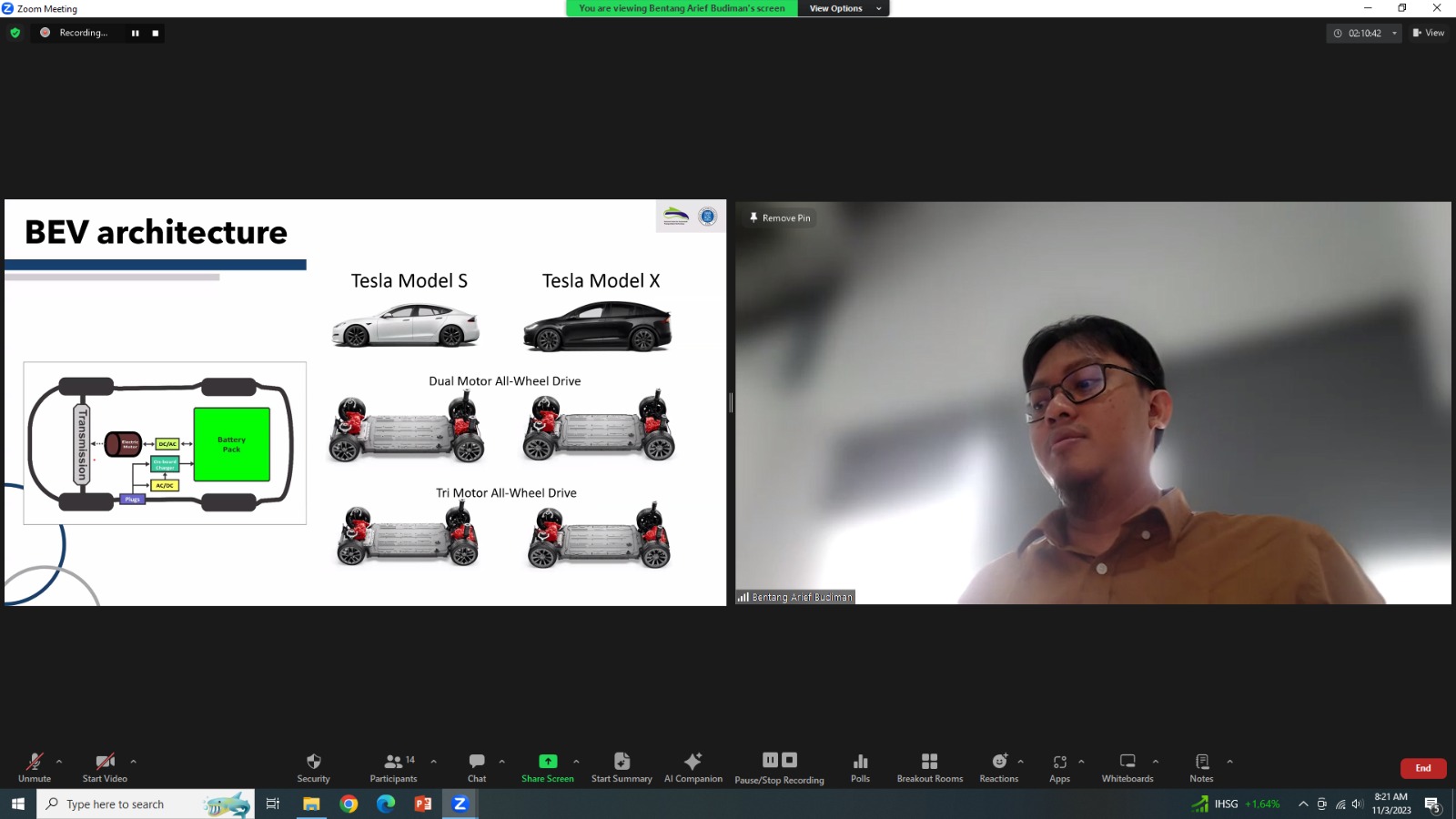Open Task View on the taskbar

click(273, 804)
